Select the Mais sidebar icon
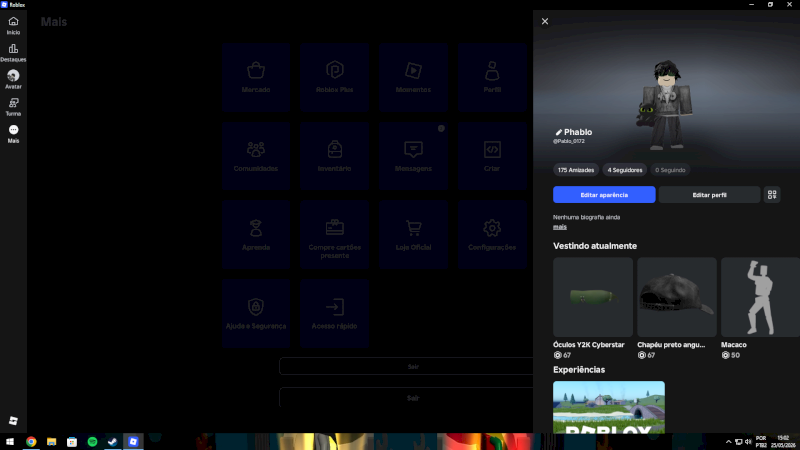Screen dimensions: 800x450 pos(13,134)
